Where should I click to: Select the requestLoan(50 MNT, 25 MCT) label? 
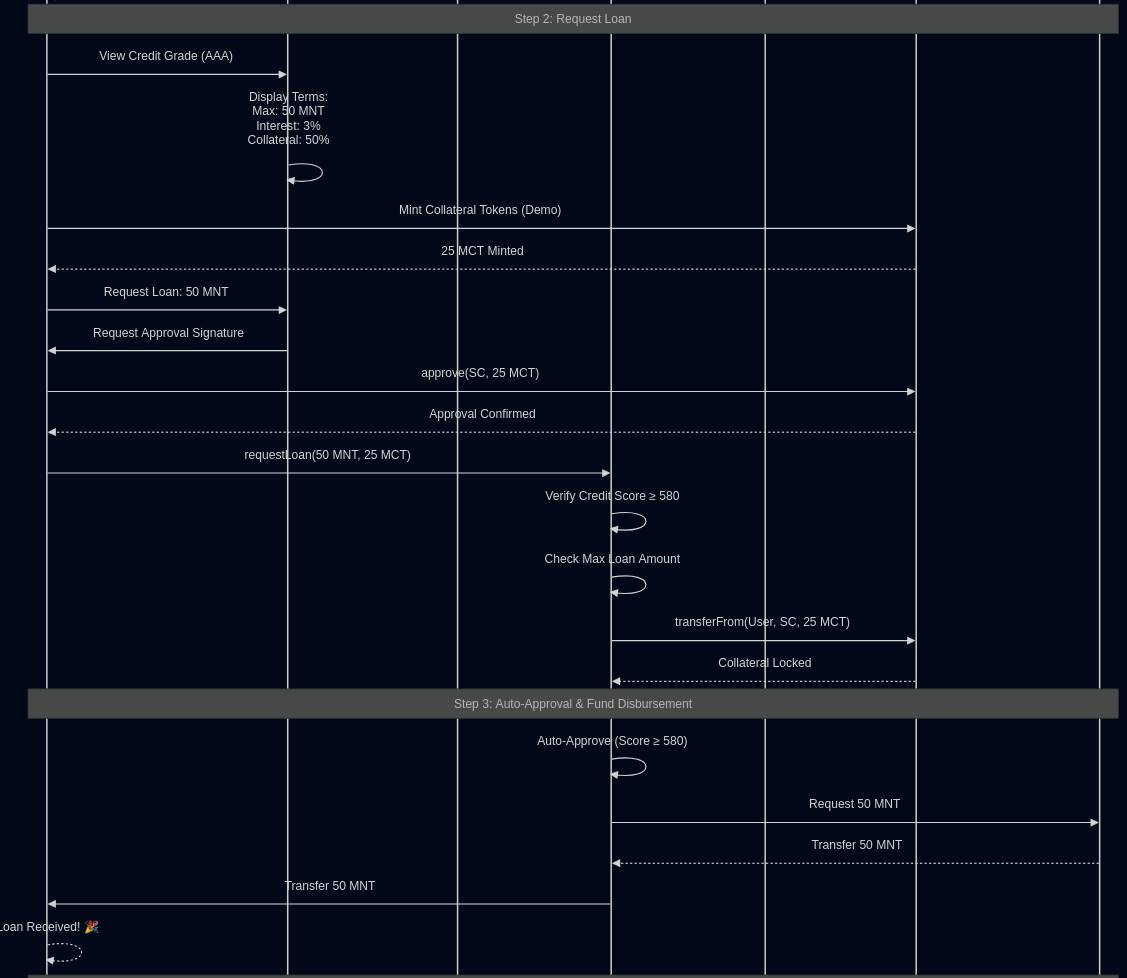(327, 456)
